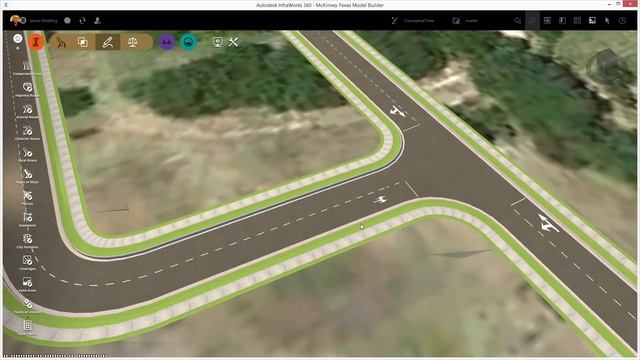This screenshot has width=640, height=360.
Task: Open the create and manage model icon
Action: tap(83, 42)
